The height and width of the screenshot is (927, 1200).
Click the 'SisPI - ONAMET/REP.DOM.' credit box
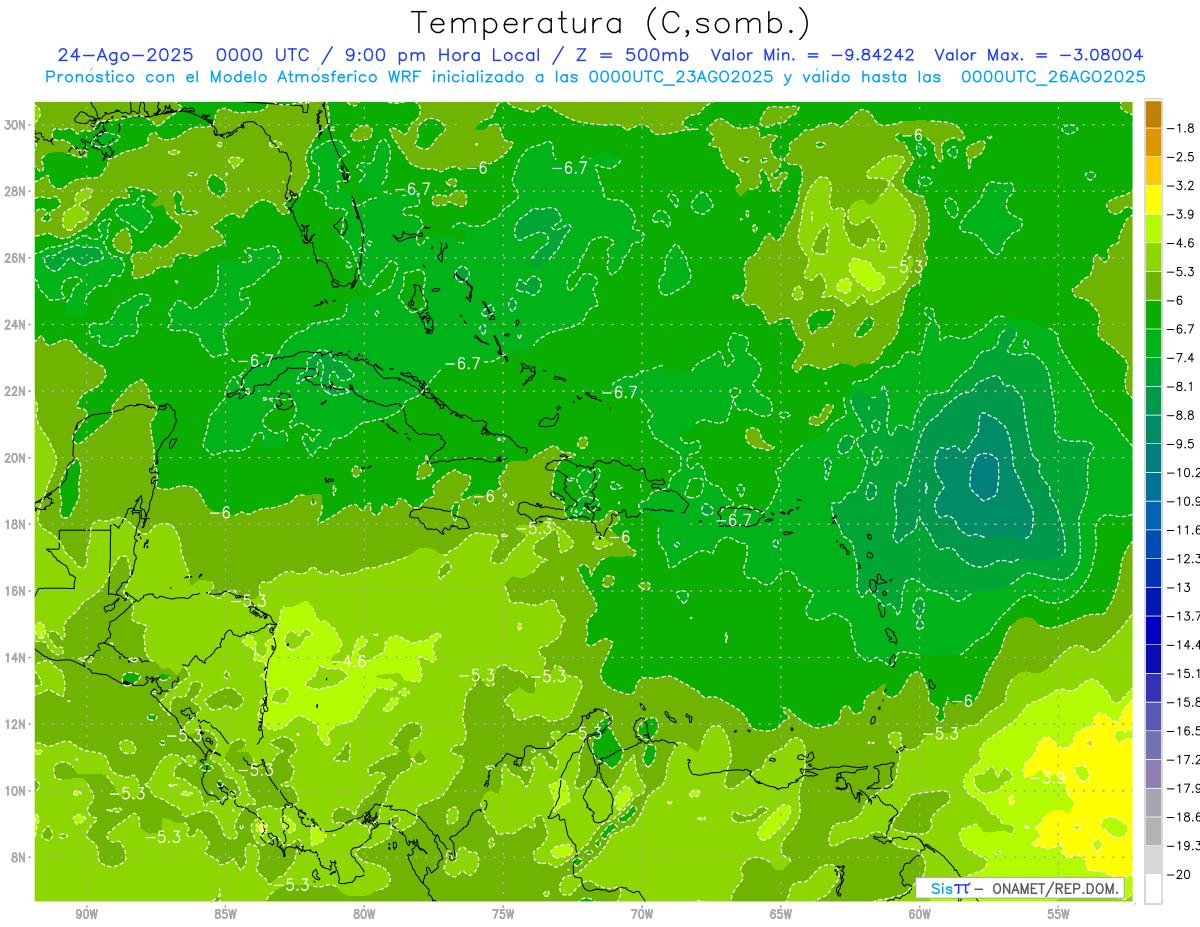[x=1020, y=888]
